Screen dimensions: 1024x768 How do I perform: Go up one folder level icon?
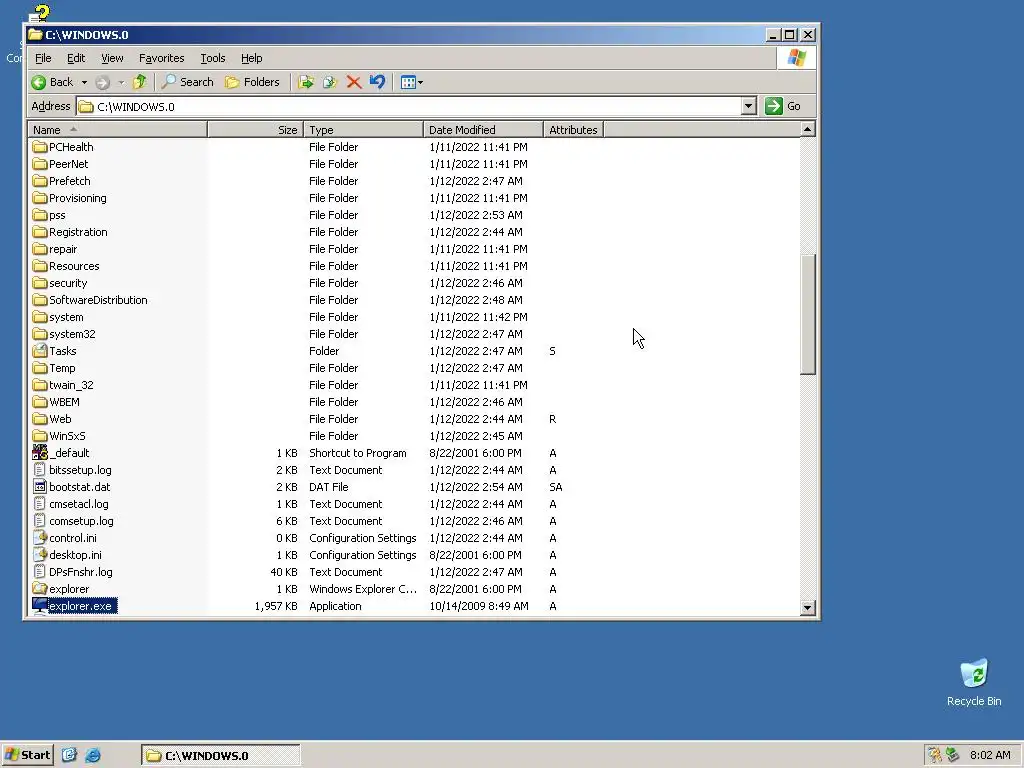coord(139,82)
